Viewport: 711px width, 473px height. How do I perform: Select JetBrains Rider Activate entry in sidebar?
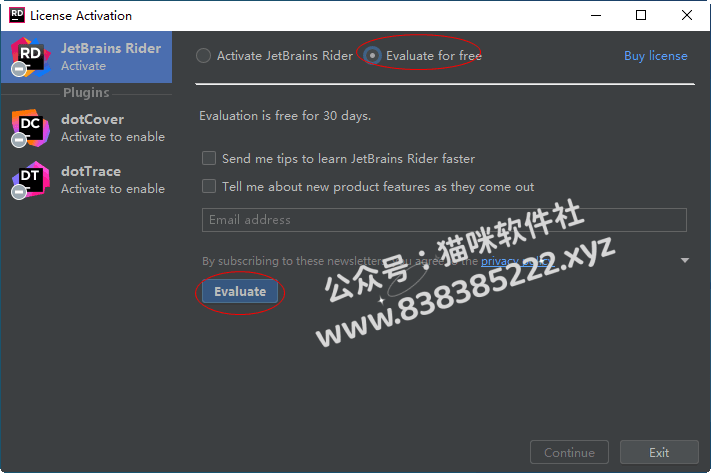pos(87,57)
